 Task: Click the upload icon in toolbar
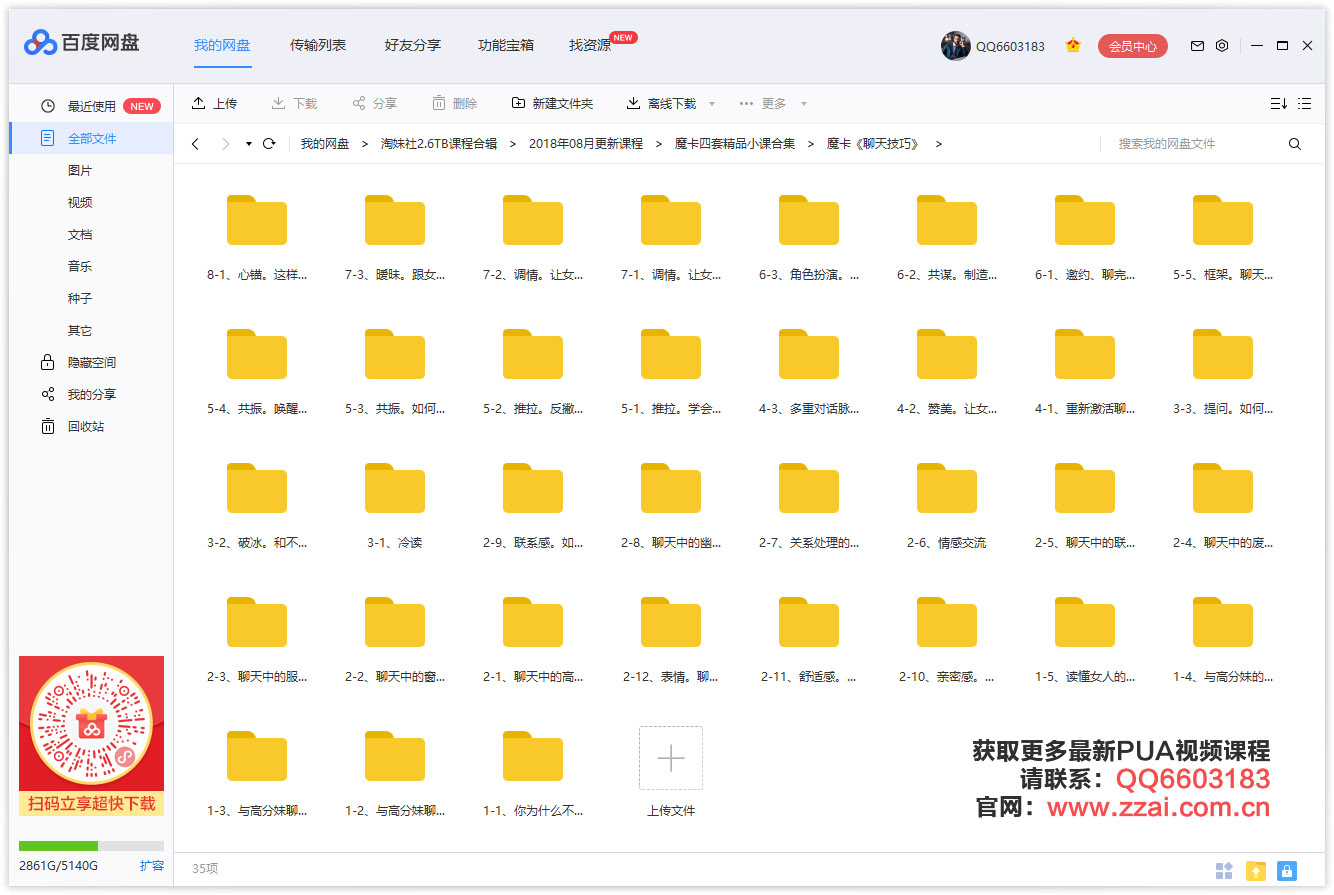point(199,103)
